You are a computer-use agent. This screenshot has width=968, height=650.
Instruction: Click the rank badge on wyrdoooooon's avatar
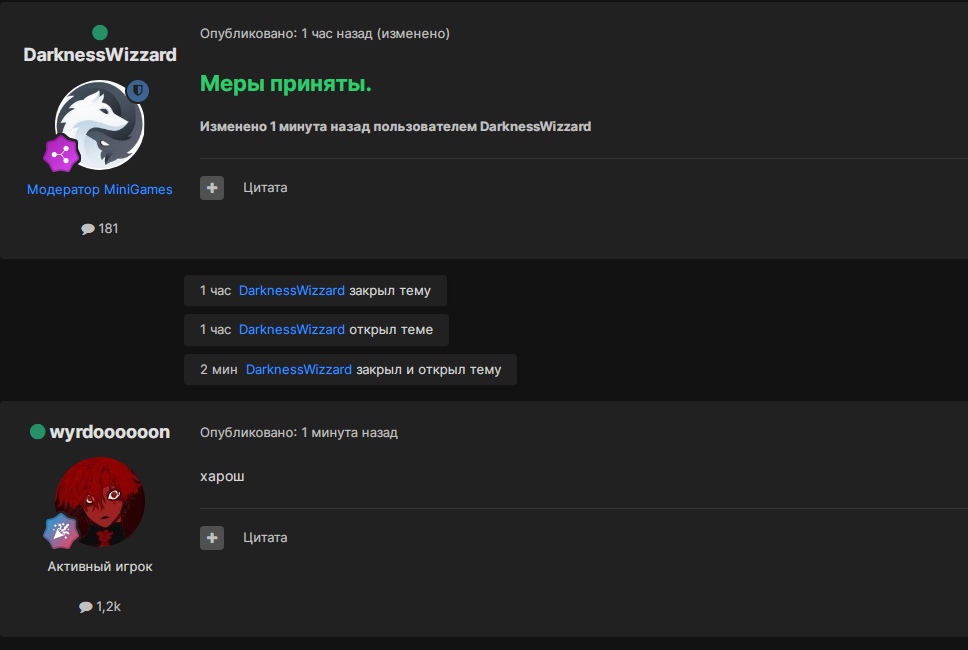click(61, 531)
